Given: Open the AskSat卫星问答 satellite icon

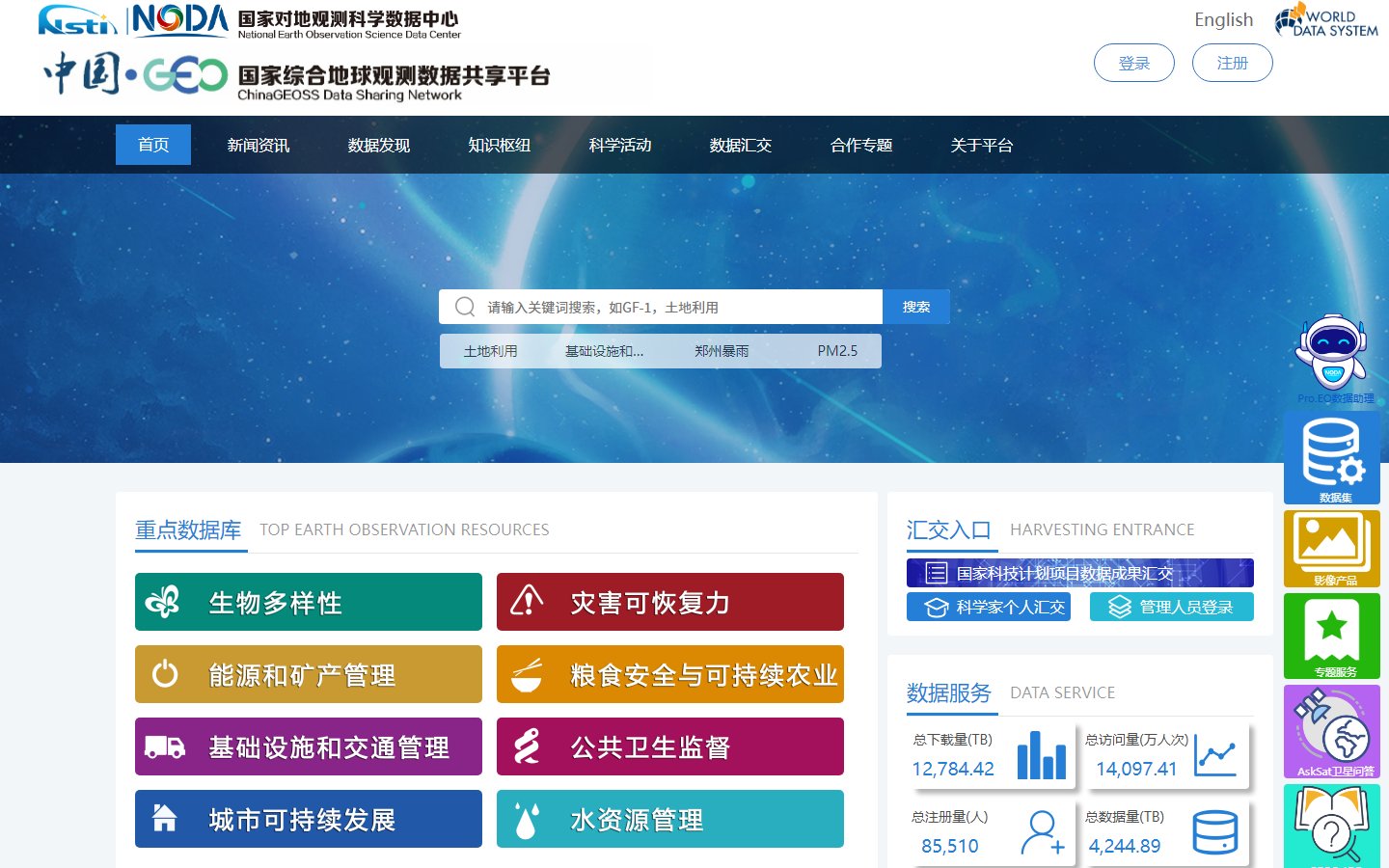Looking at the screenshot, I should pos(1332,731).
